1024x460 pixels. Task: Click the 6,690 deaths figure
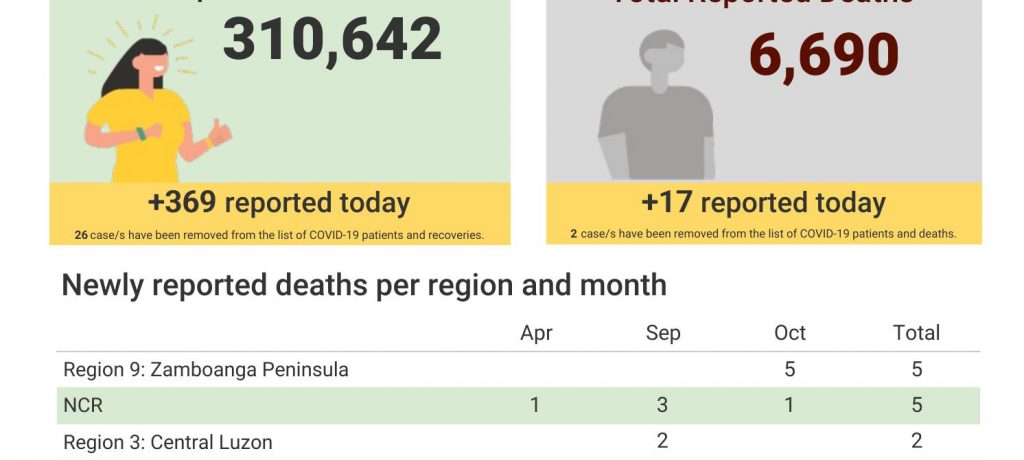click(823, 55)
